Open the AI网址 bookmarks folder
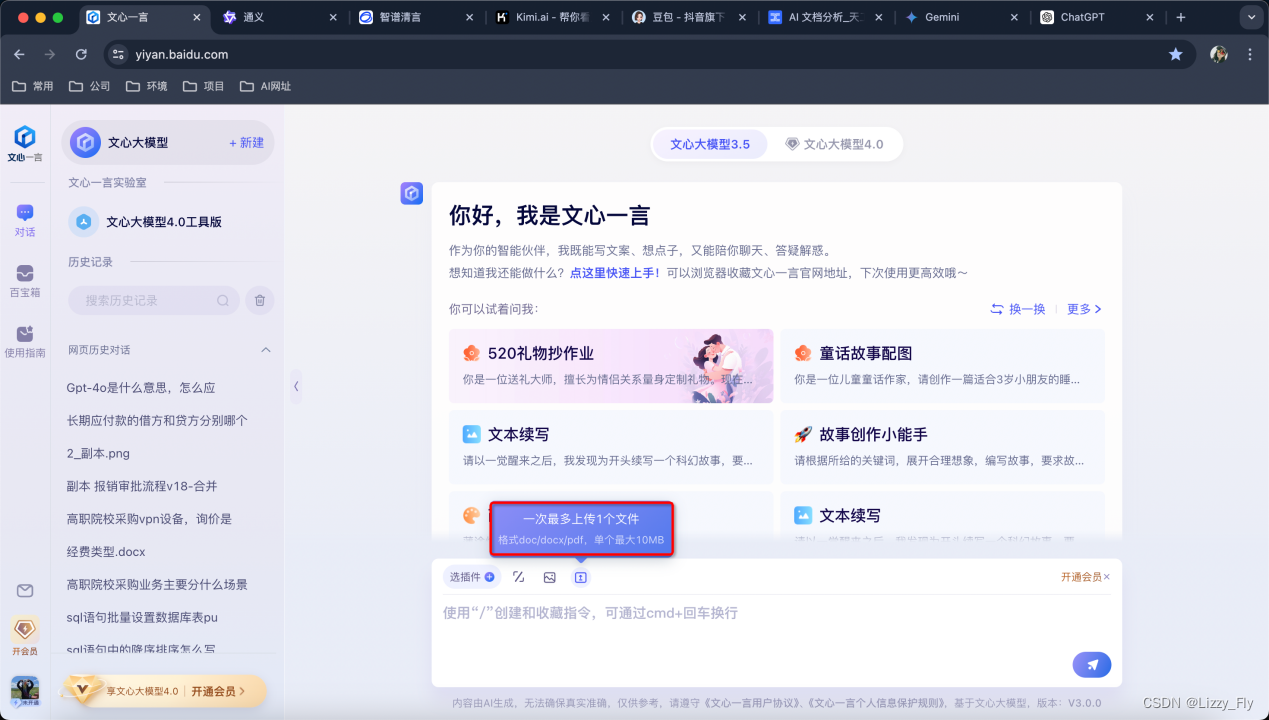 [x=266, y=86]
